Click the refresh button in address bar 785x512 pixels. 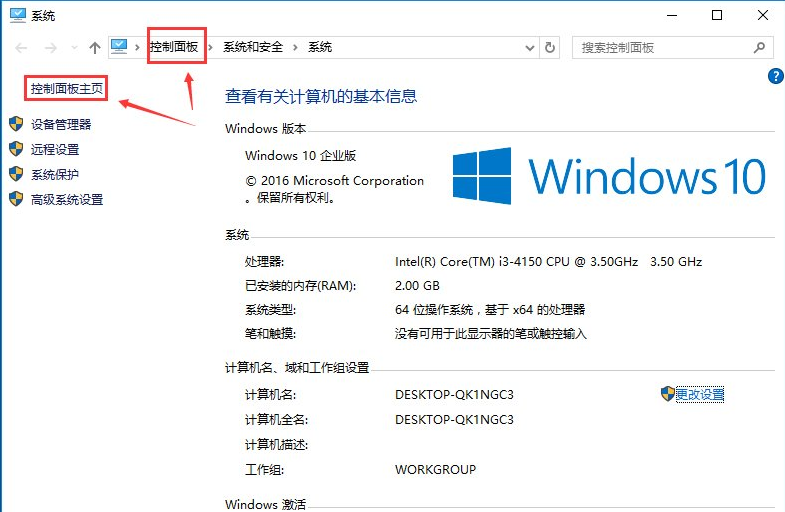coord(550,47)
